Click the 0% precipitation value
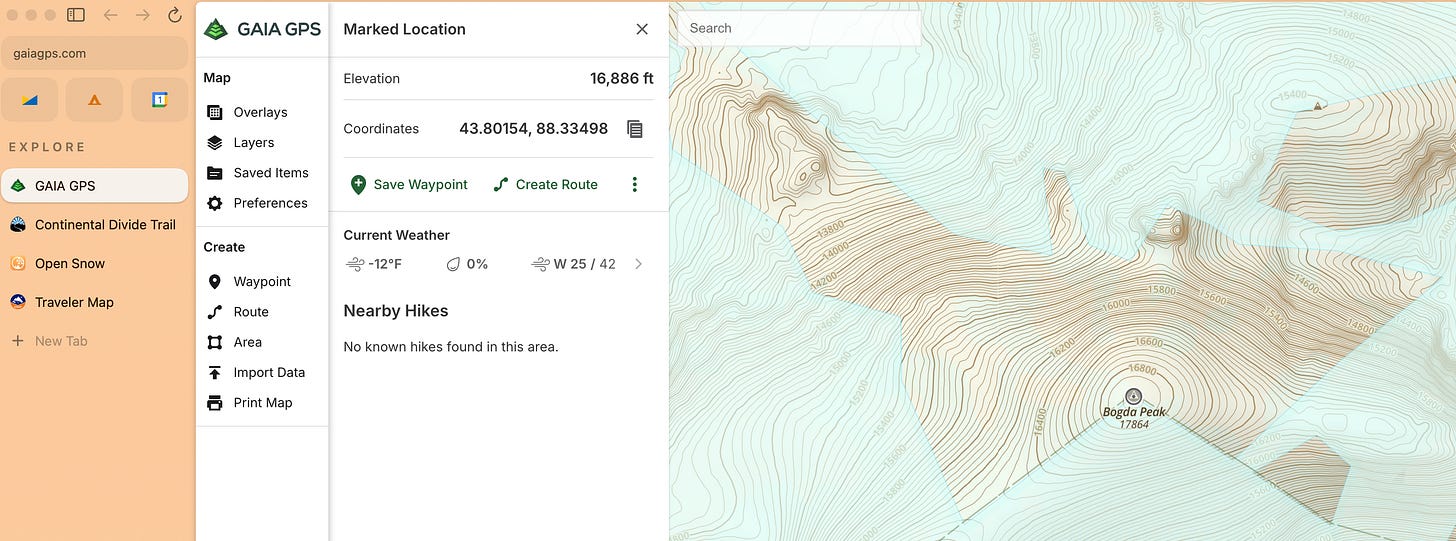This screenshot has height=541, width=1456. pos(477,264)
